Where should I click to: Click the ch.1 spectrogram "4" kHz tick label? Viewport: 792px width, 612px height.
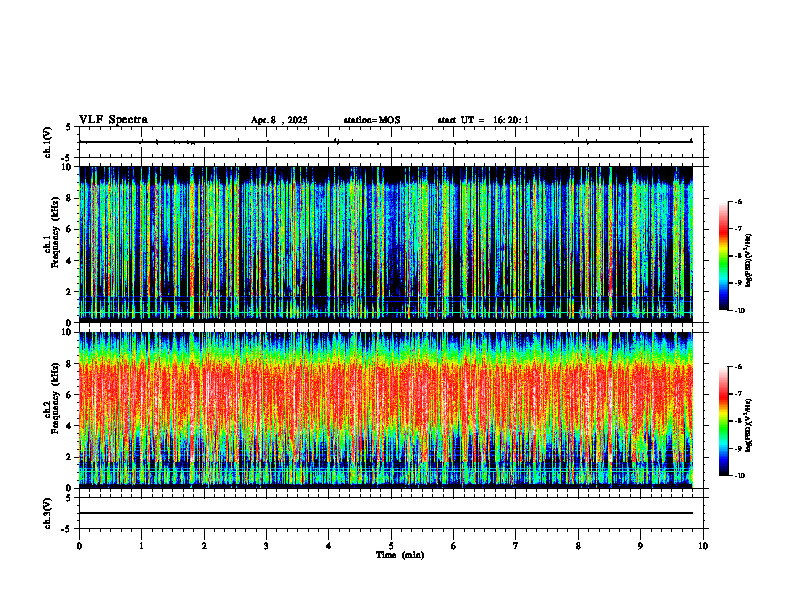tap(70, 261)
